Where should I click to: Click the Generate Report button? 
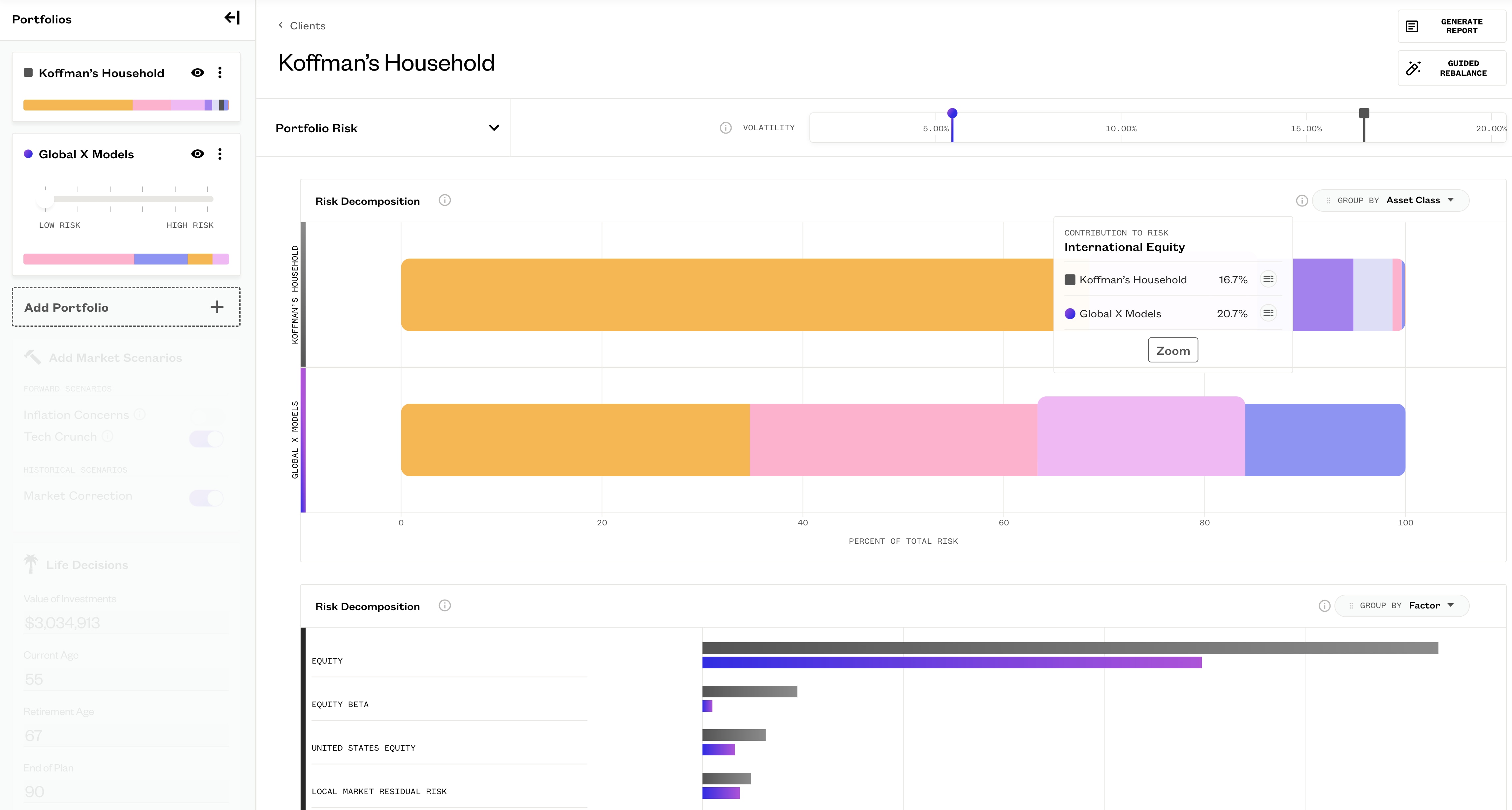point(1452,26)
